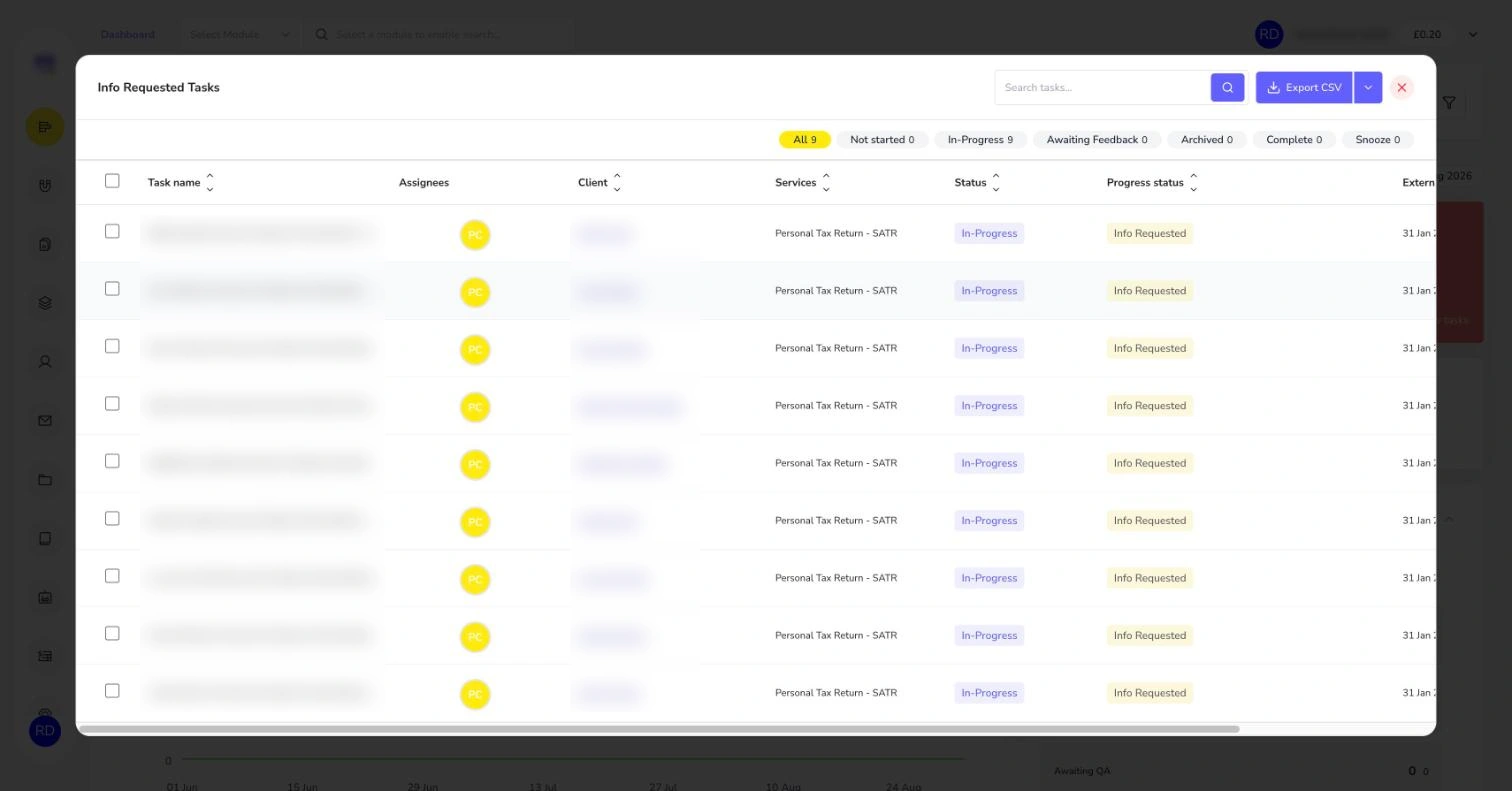The height and width of the screenshot is (791, 1512).
Task: Select the In-Progress 9 filter tab
Action: click(x=980, y=140)
